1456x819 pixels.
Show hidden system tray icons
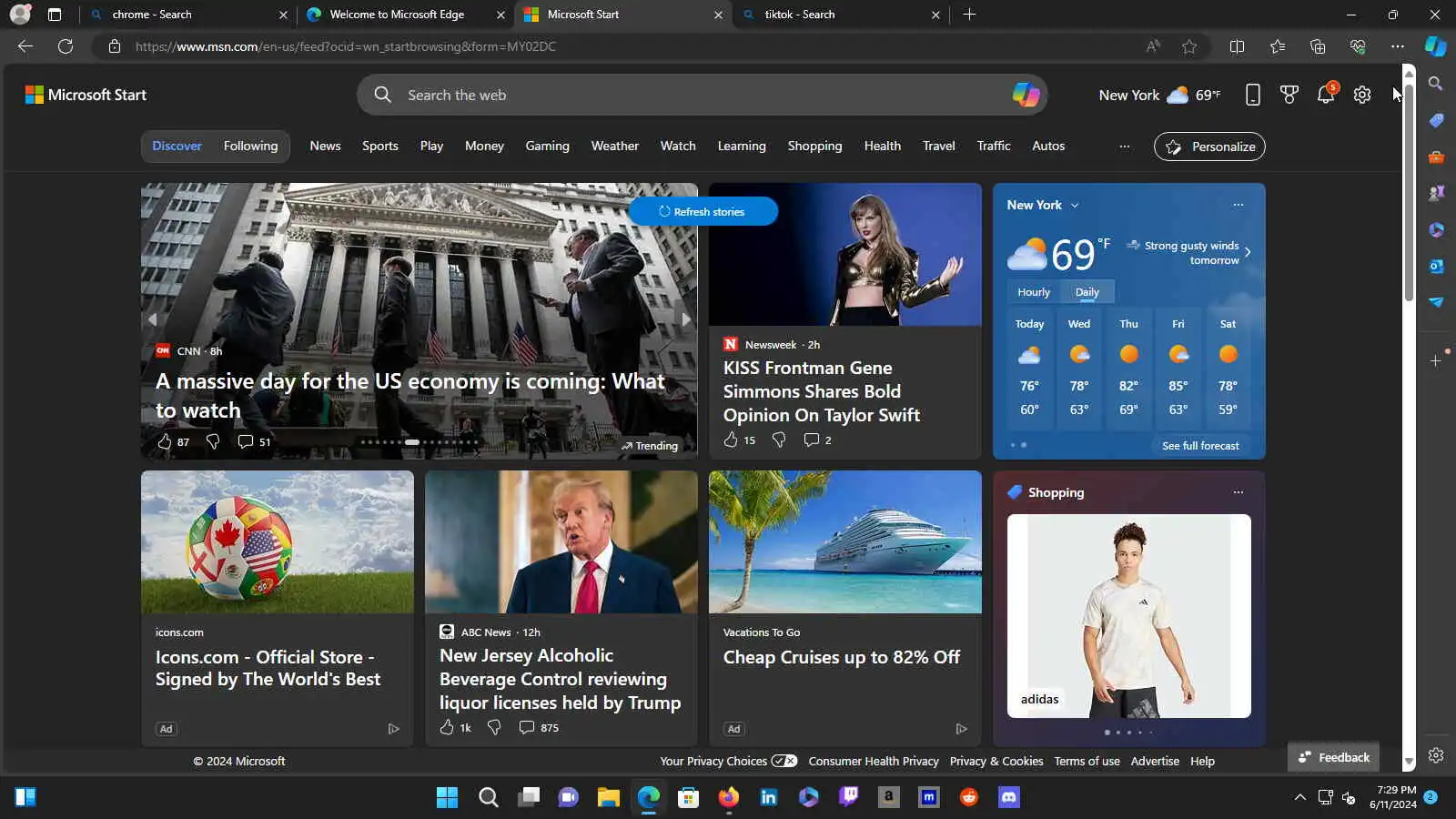(1299, 797)
